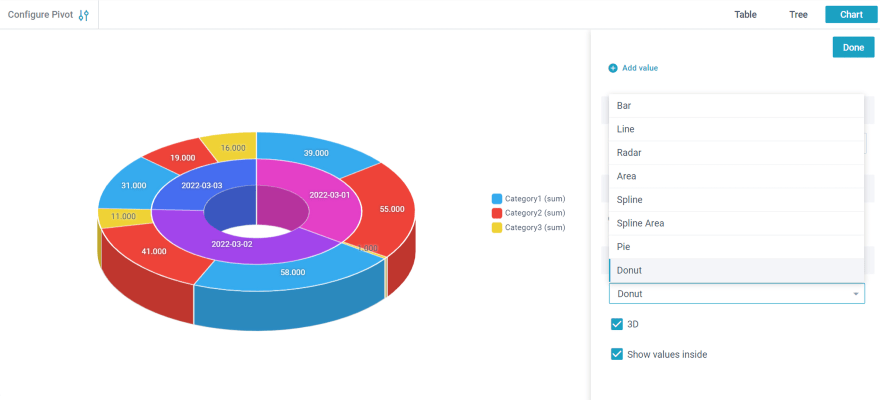Click Category2 red legend swatch
Screen dimensions: 880x400
point(497,213)
